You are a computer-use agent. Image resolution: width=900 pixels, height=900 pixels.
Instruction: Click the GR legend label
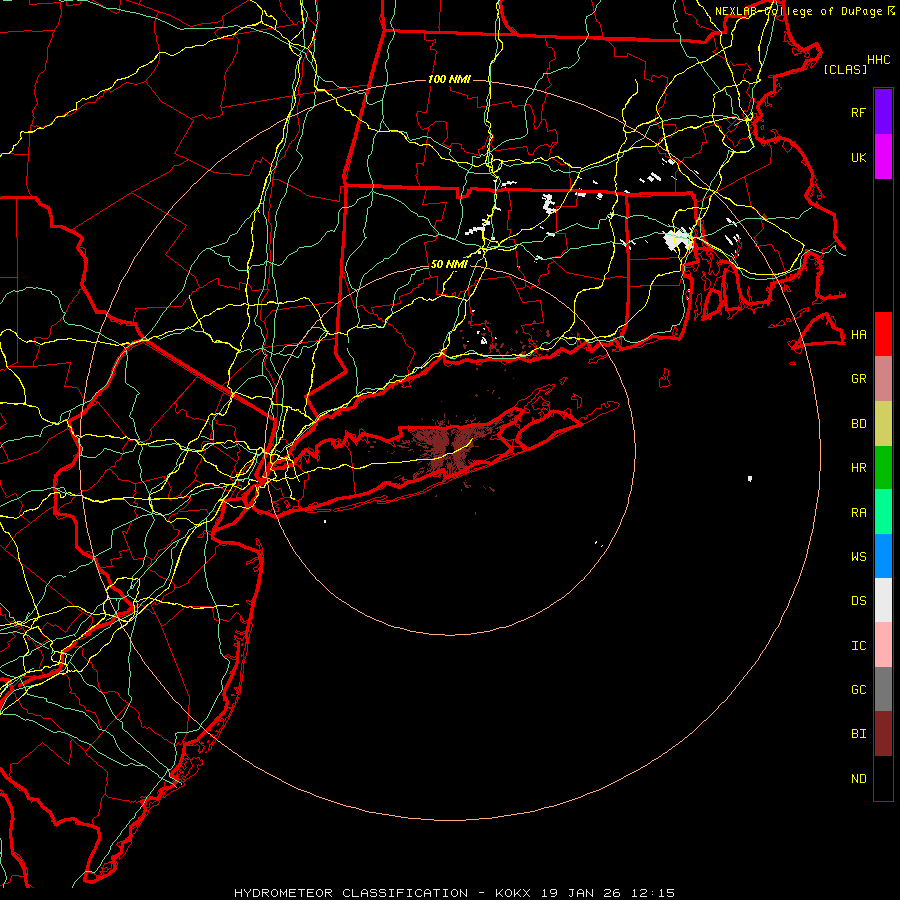coord(858,379)
